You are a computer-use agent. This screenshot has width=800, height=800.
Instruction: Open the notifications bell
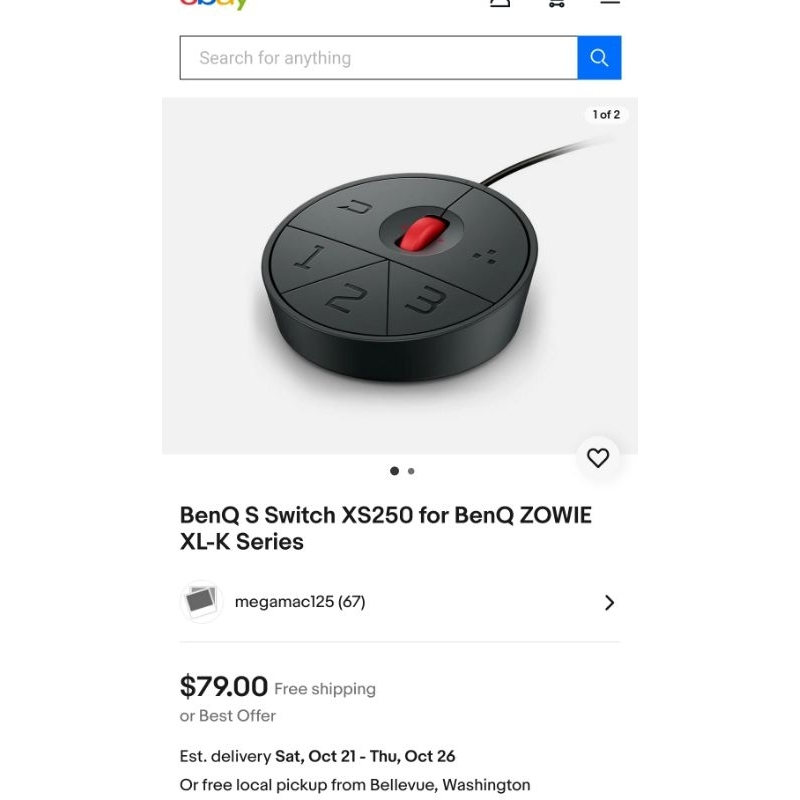(500, 3)
